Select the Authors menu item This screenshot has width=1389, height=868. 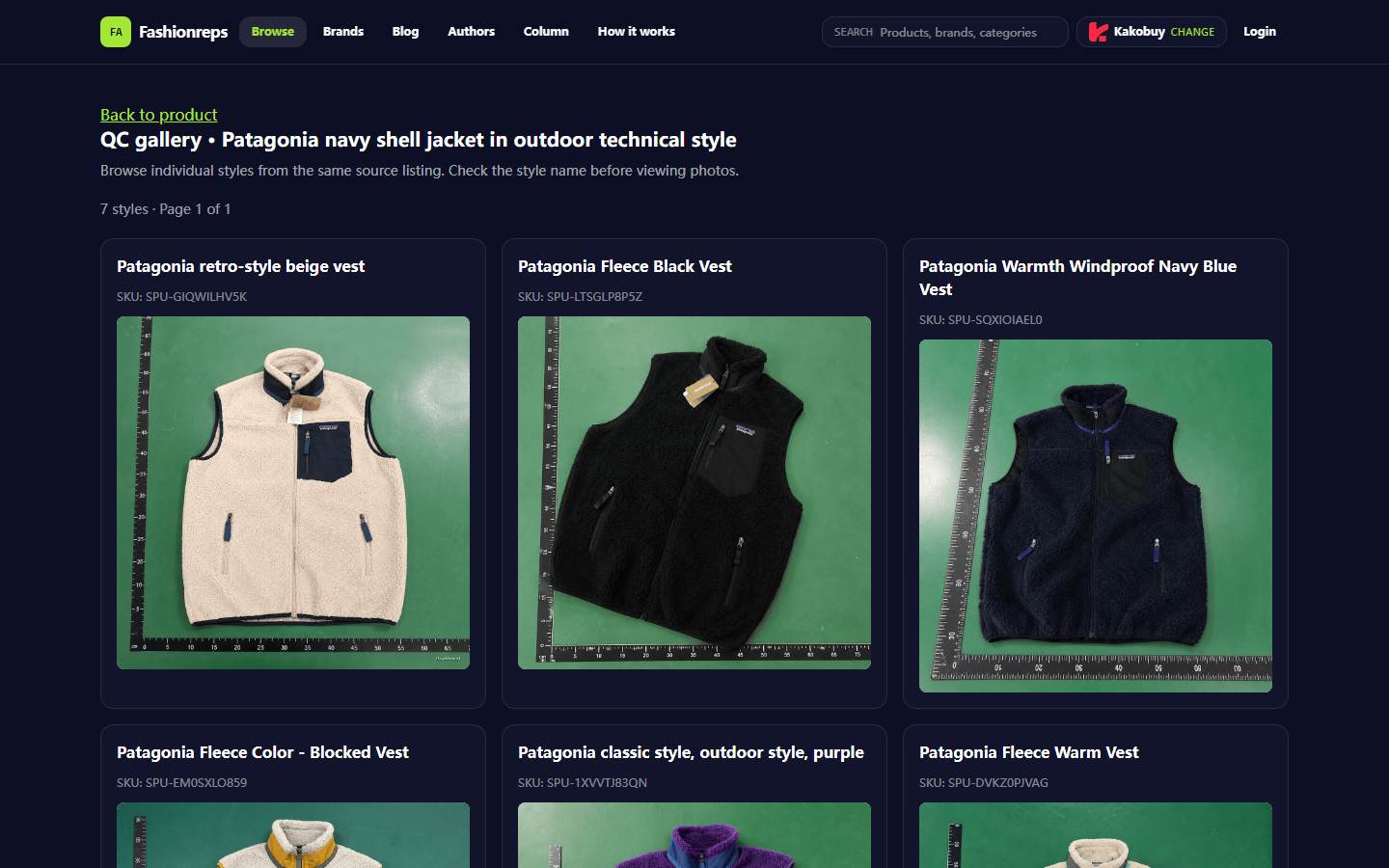471,32
